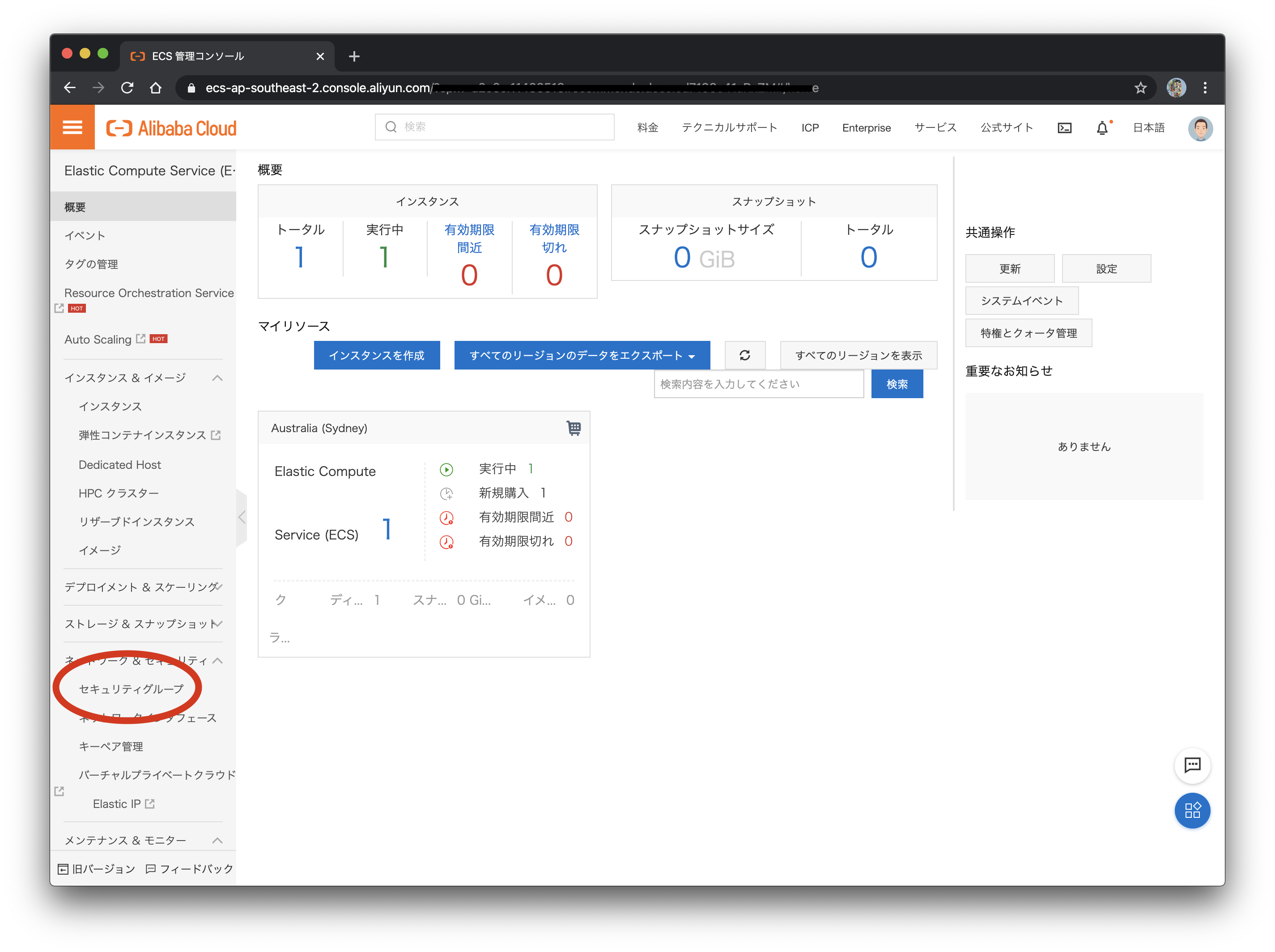
Task: Expand the ストレージ & スナップショット section
Action: (218, 624)
